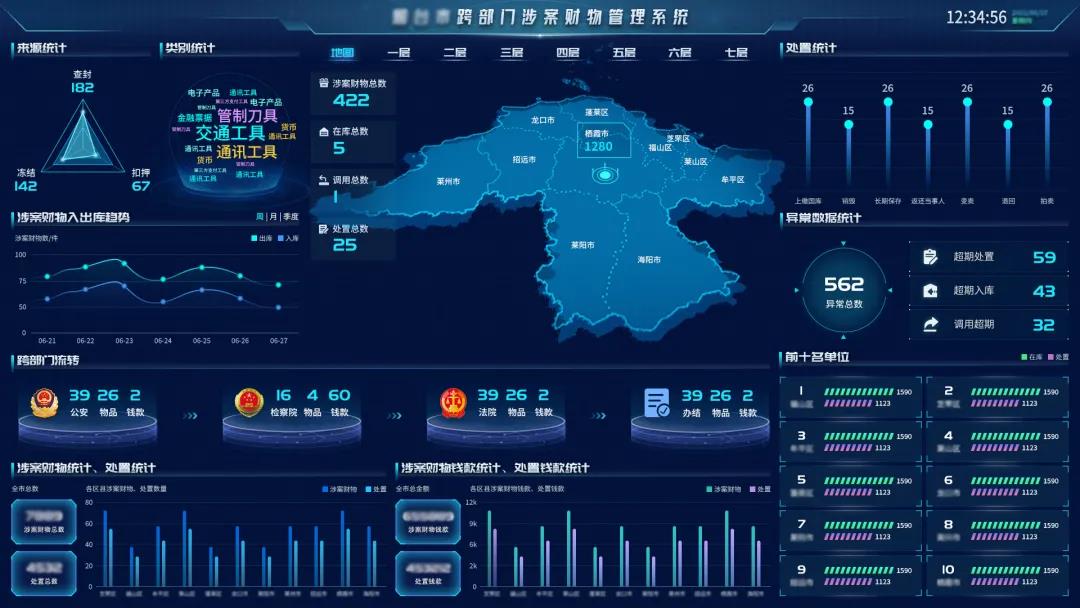The width and height of the screenshot is (1080, 608).
Task: Click the 涉案财物钱款 total button
Action: (x=428, y=521)
